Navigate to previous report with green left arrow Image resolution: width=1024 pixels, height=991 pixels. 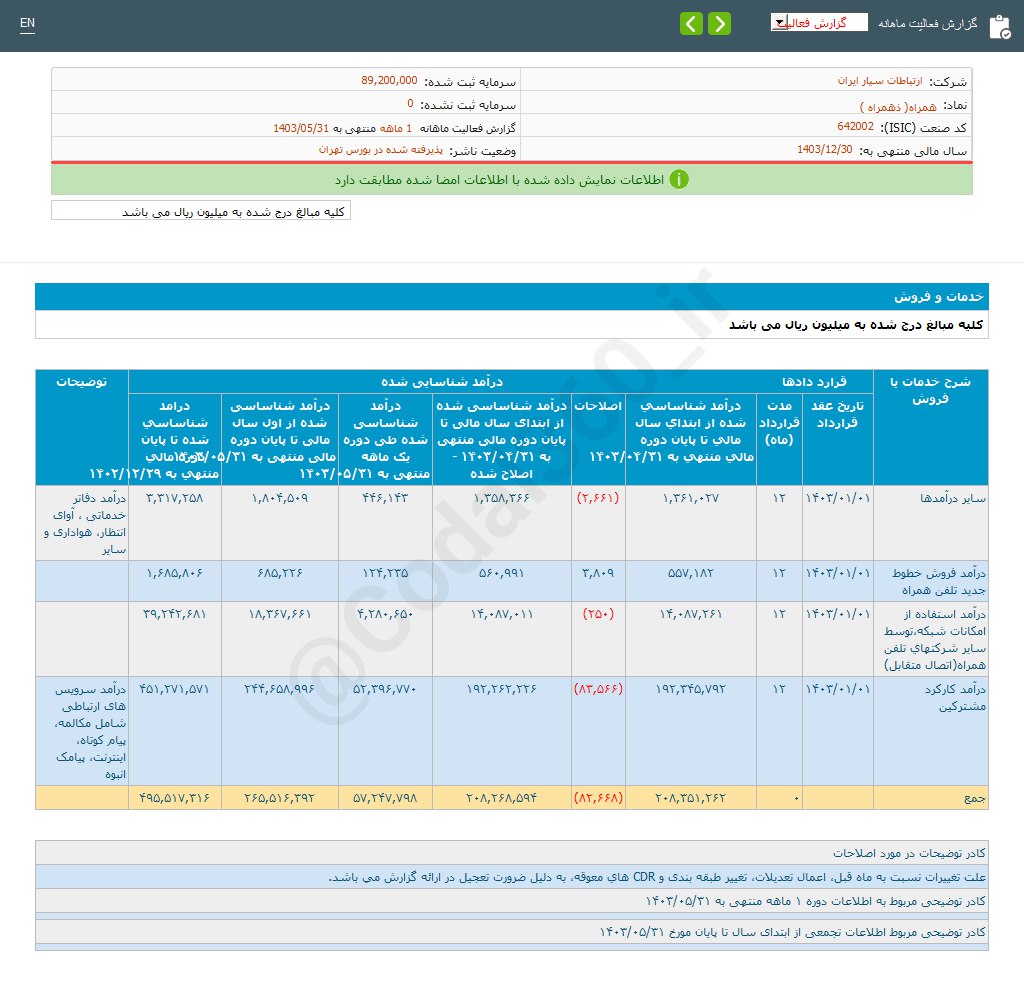click(x=691, y=22)
